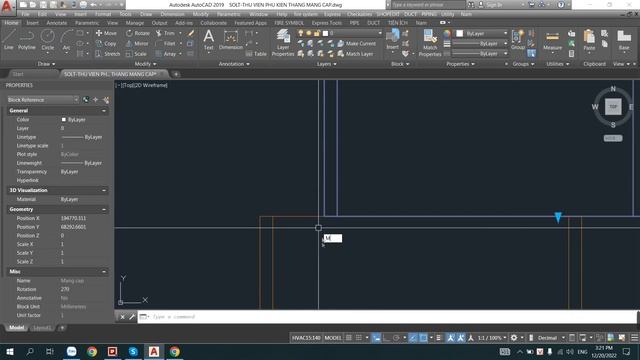The image size is (640, 360).
Task: Activate the Move command
Action: click(106, 33)
